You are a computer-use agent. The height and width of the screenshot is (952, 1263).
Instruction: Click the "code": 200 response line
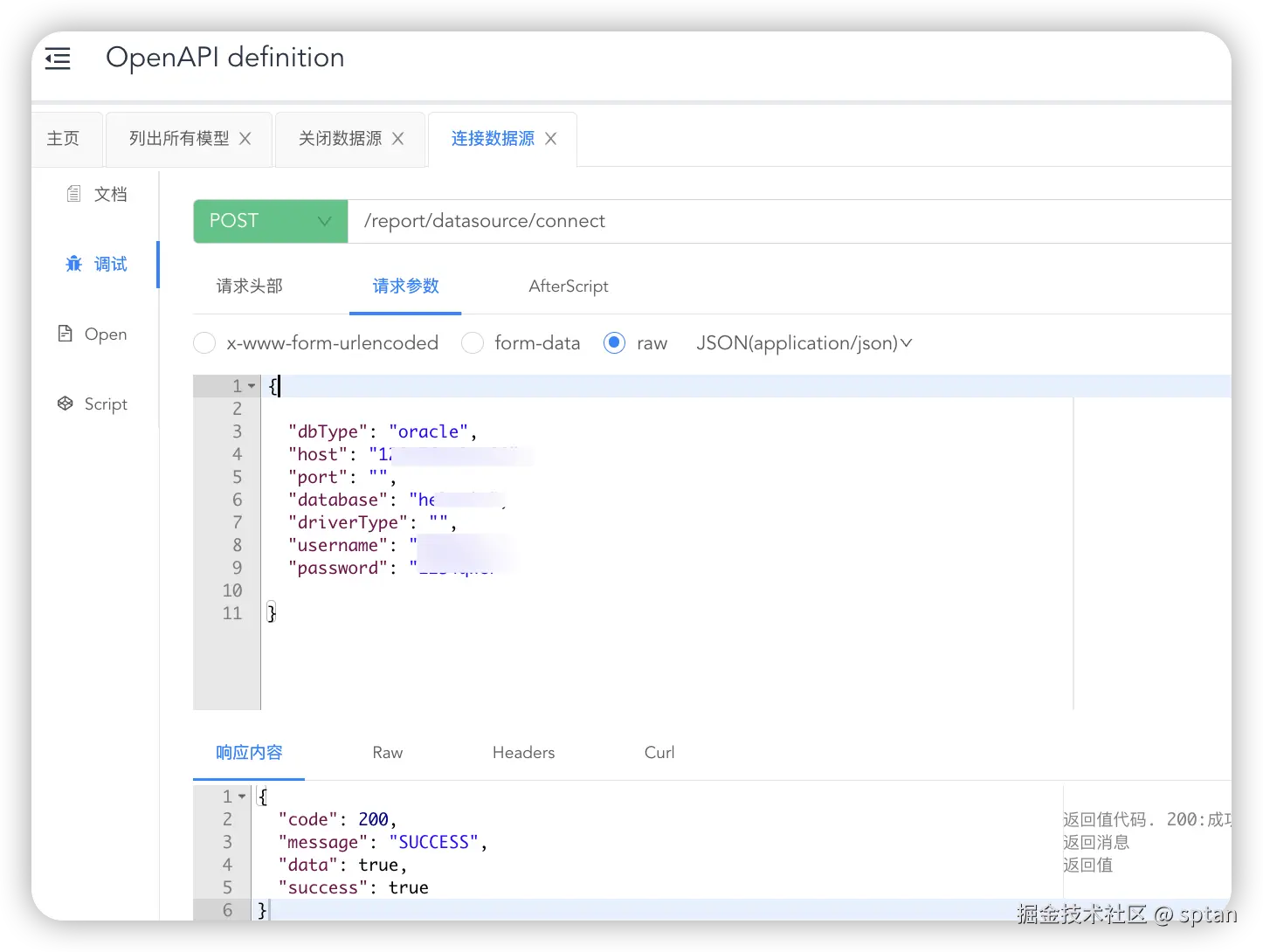tap(338, 819)
